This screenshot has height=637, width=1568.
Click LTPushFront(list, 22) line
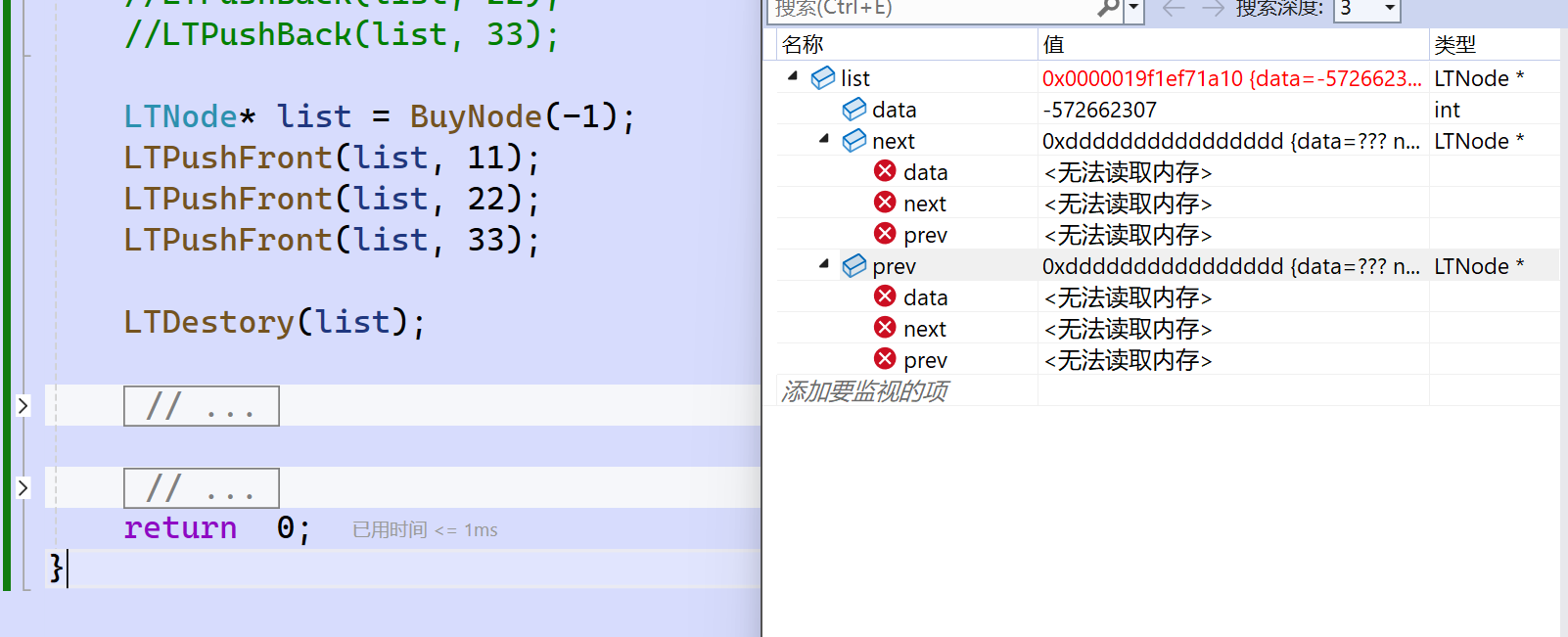click(x=332, y=199)
